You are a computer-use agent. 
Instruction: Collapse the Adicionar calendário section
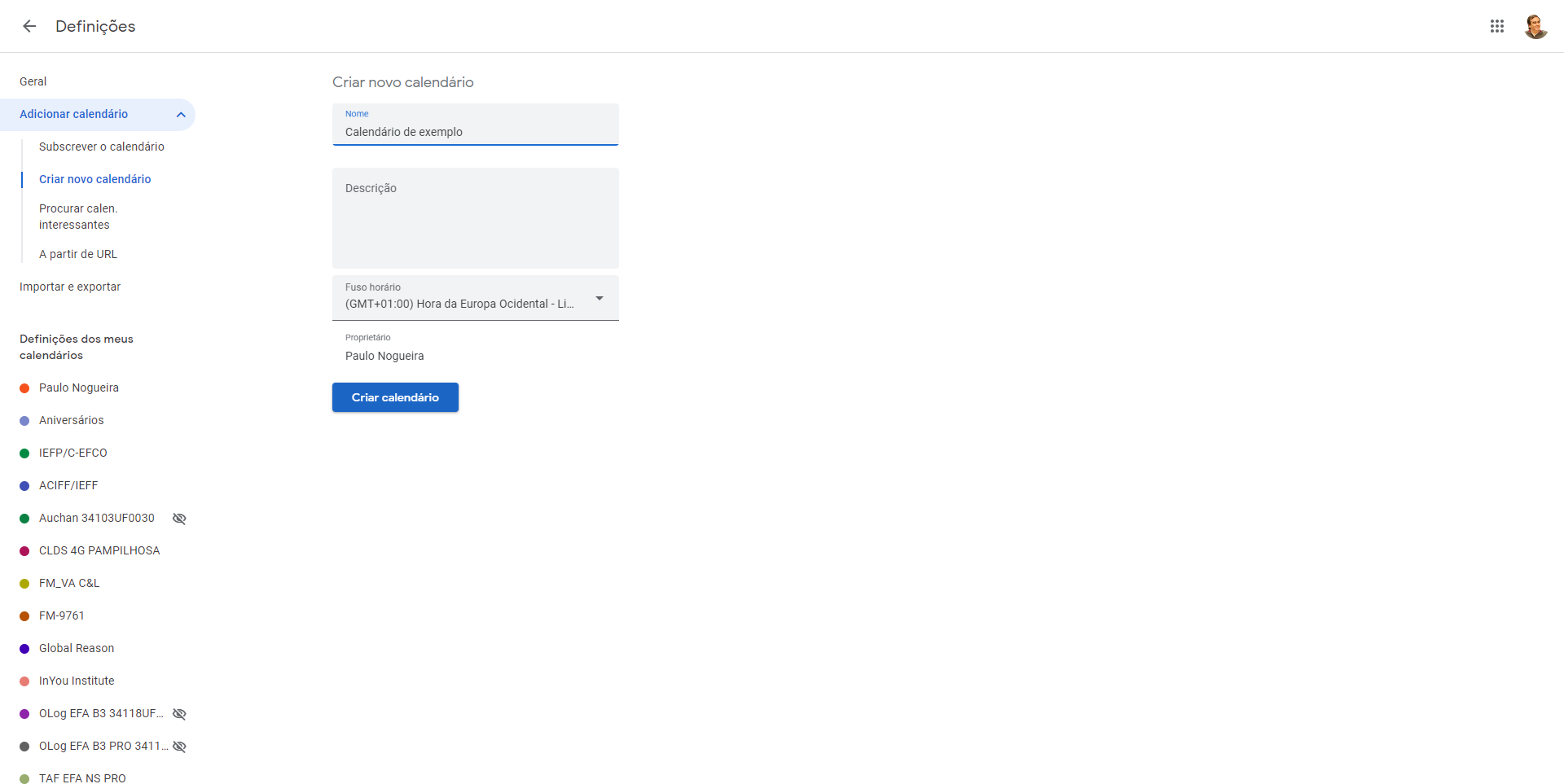click(x=181, y=115)
